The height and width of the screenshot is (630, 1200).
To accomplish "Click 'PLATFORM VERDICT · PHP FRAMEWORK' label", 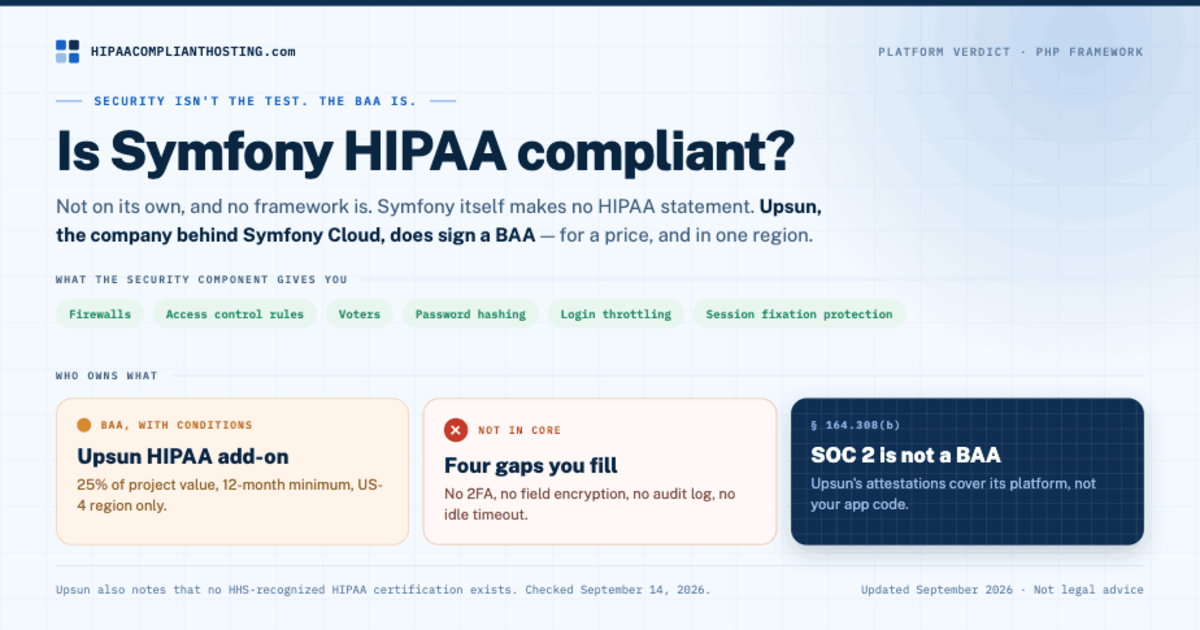I will [x=1011, y=52].
